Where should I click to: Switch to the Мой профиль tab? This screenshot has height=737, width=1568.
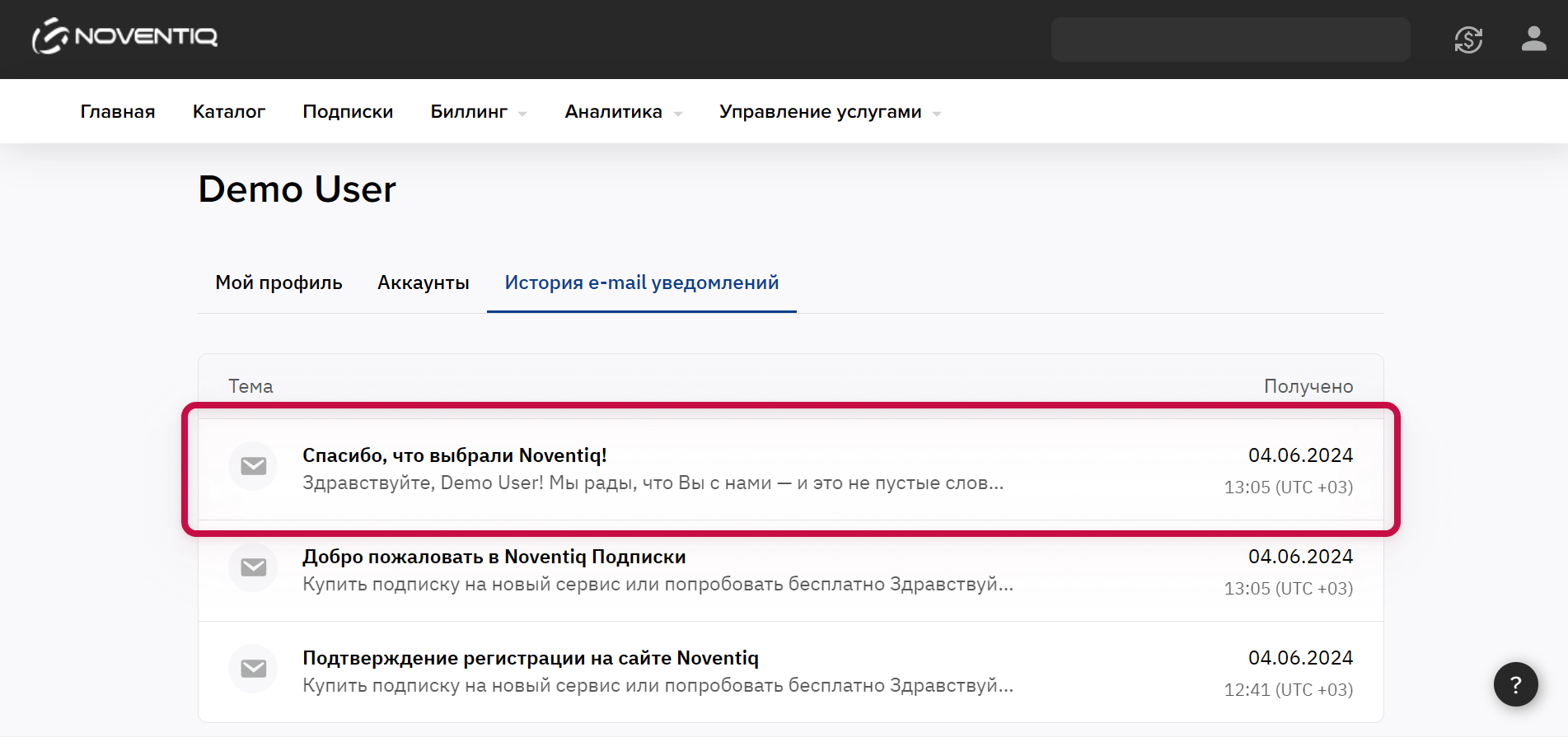coord(278,282)
